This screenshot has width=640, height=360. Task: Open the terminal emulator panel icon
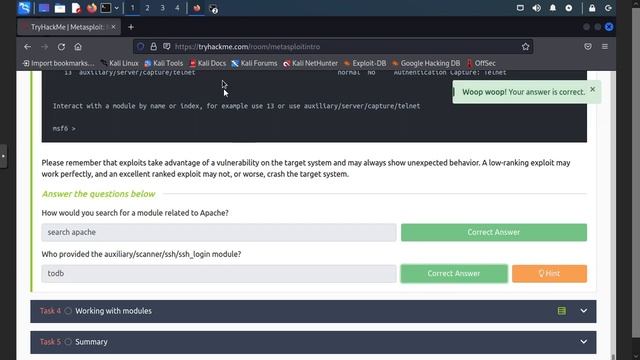tap(106, 8)
